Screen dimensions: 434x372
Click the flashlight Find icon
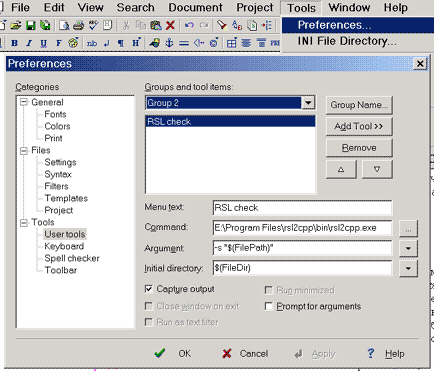[x=222, y=25]
